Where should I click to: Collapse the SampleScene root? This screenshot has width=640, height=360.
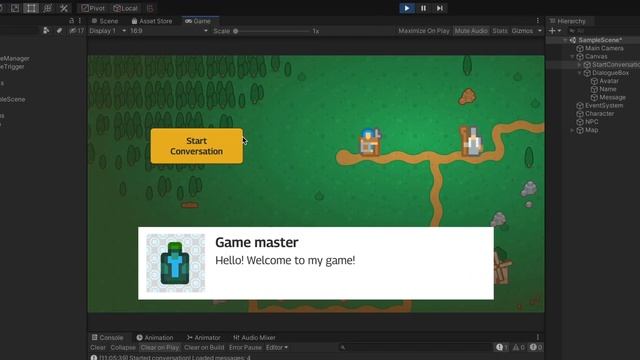pos(565,40)
